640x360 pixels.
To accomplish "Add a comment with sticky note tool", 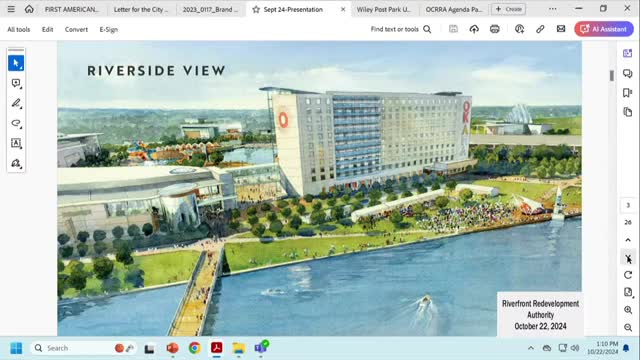I will point(16,83).
